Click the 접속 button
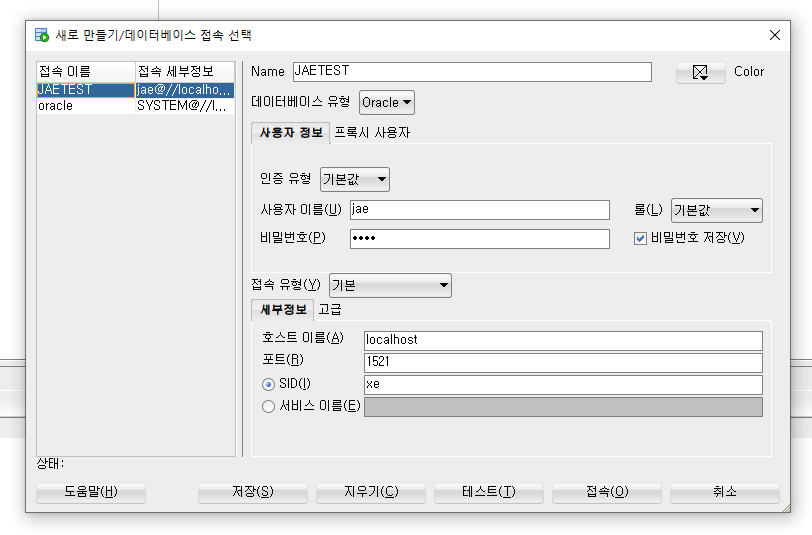Viewport: 812px width, 535px height. click(x=607, y=492)
